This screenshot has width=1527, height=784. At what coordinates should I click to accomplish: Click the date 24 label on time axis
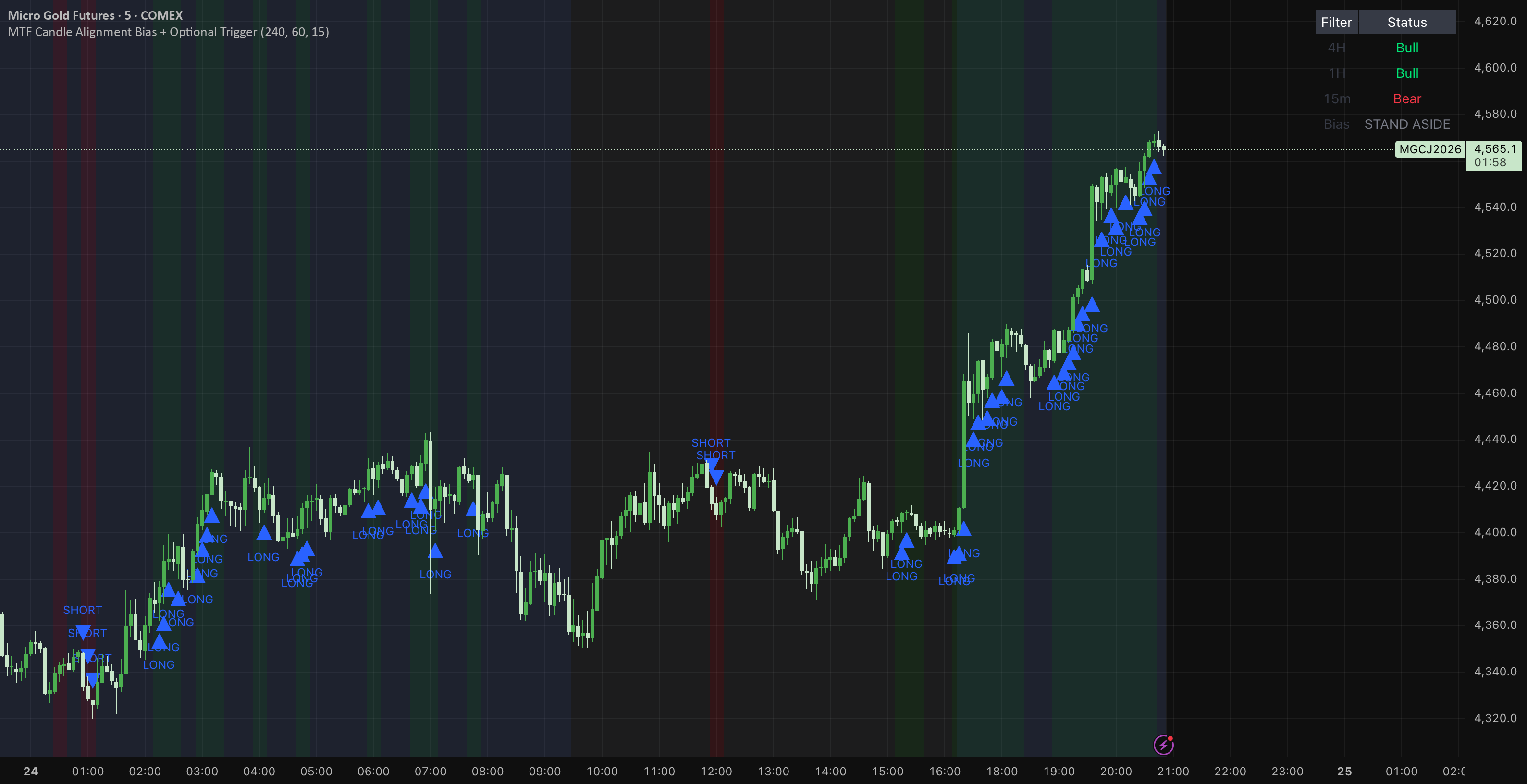(31, 771)
